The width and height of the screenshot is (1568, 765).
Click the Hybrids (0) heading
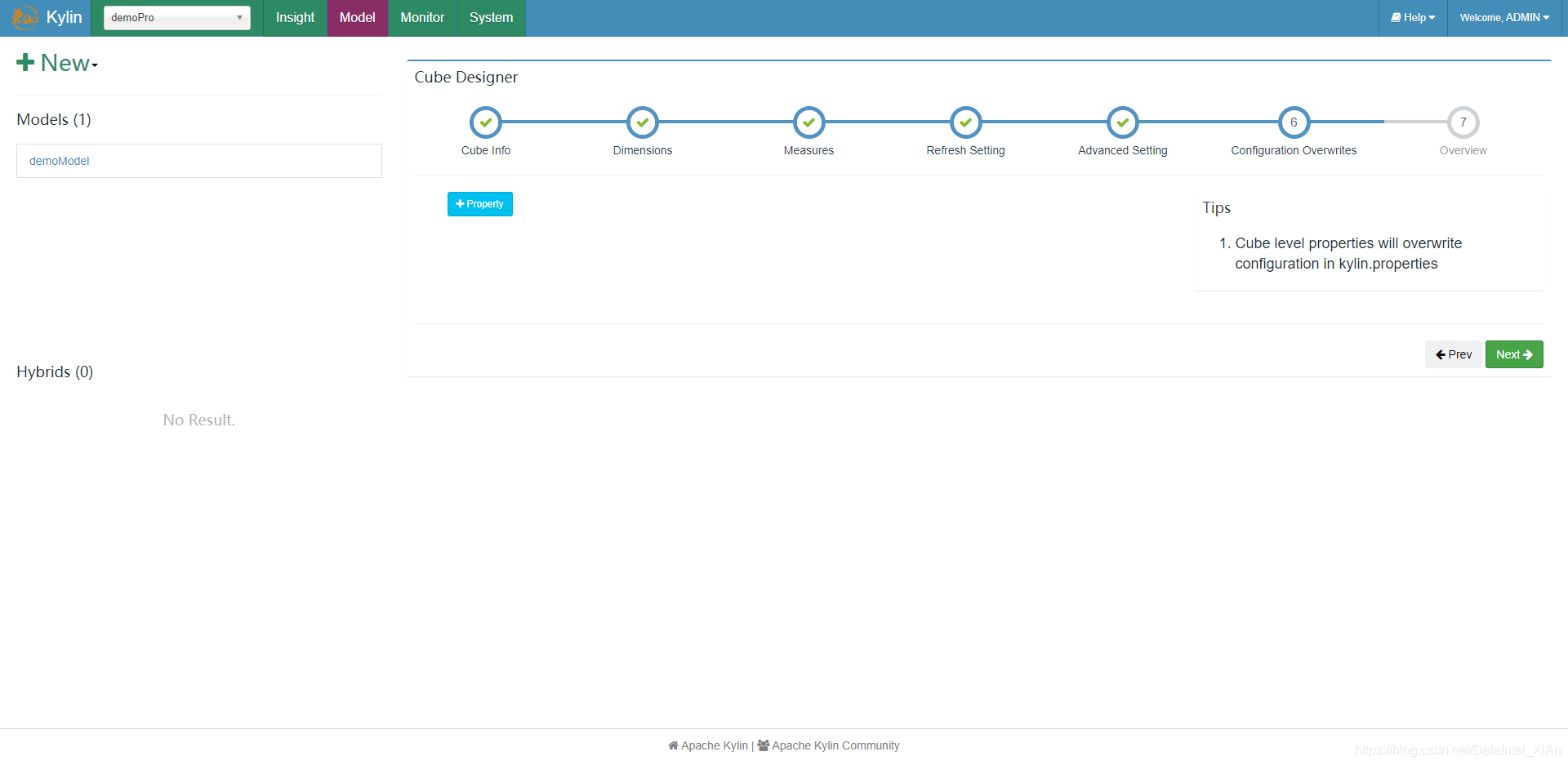(x=55, y=372)
